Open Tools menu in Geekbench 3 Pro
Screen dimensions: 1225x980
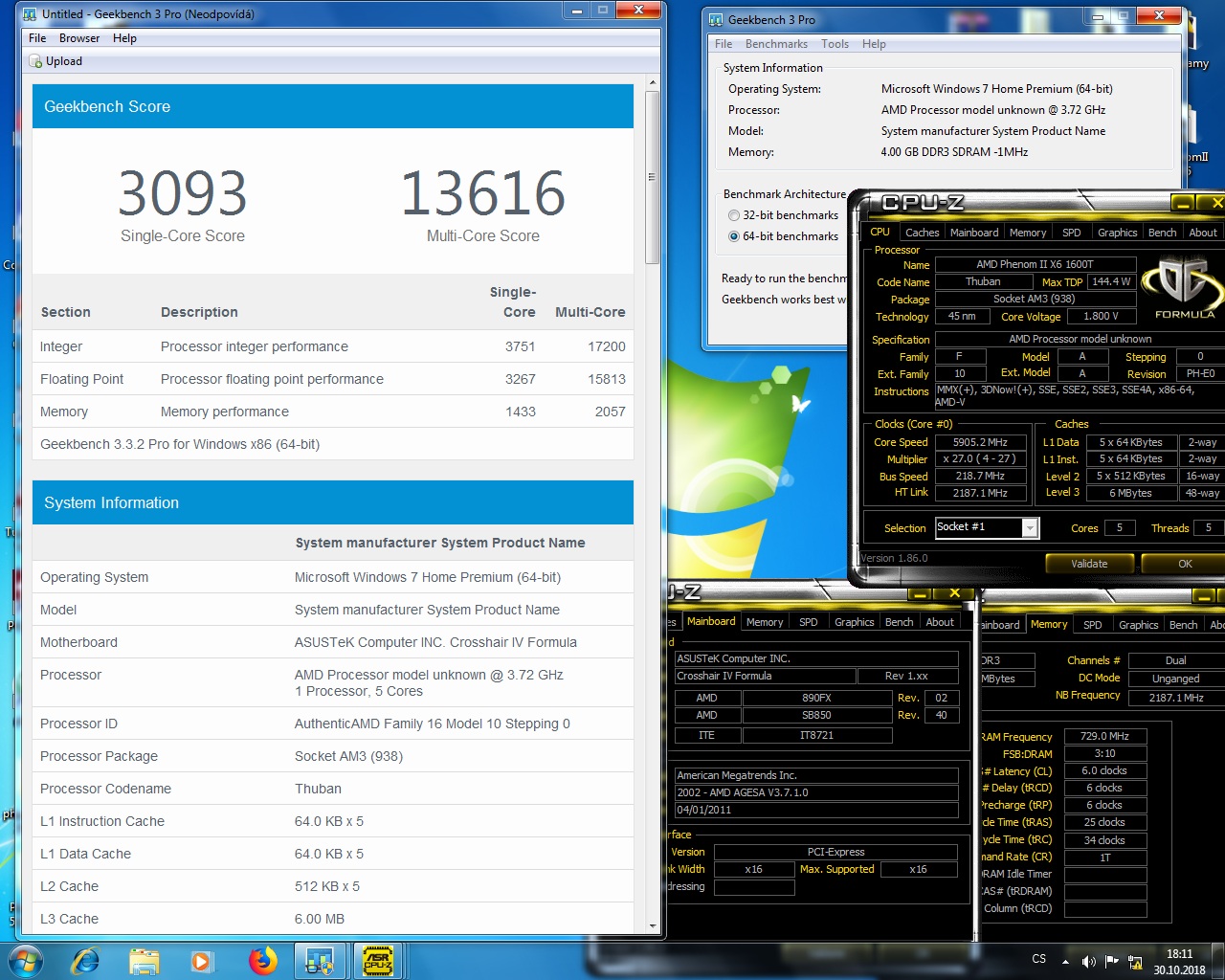pyautogui.click(x=835, y=44)
